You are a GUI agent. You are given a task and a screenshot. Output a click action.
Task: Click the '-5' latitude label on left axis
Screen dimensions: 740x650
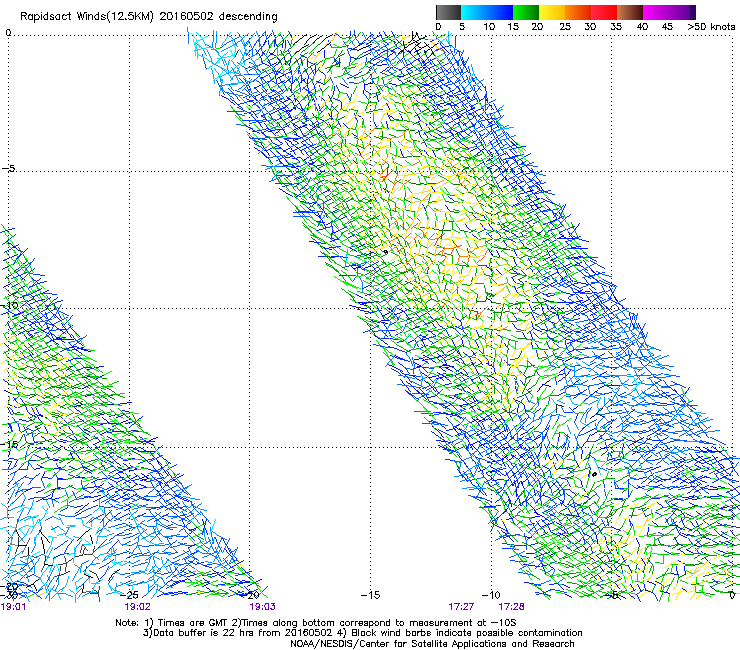pos(9,168)
